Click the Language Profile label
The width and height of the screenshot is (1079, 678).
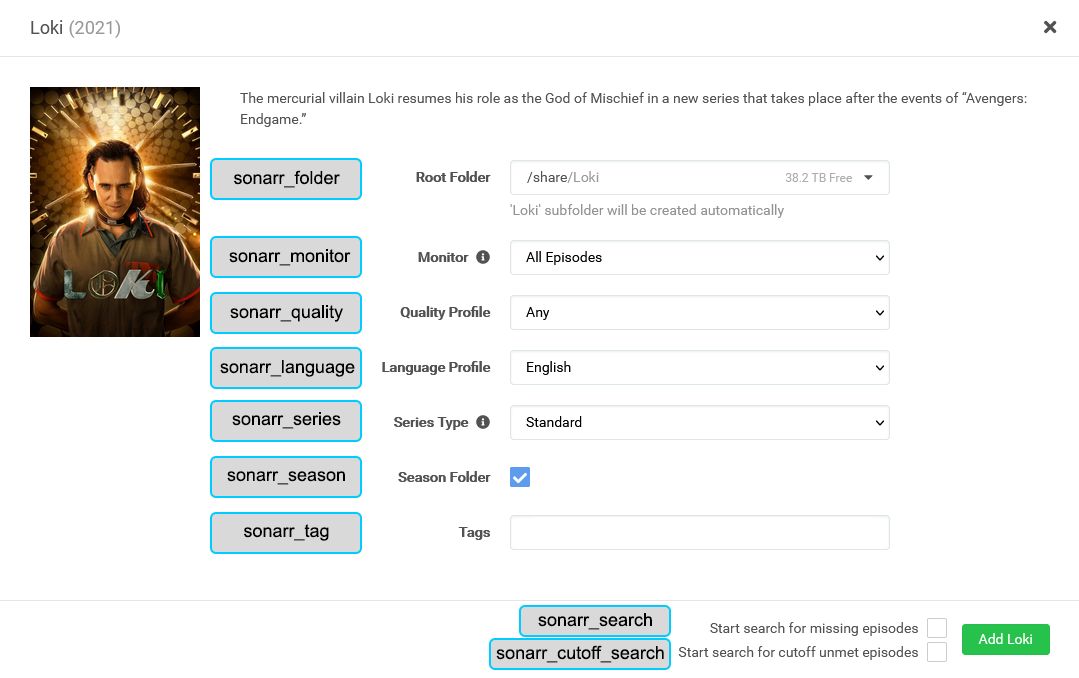[436, 368]
